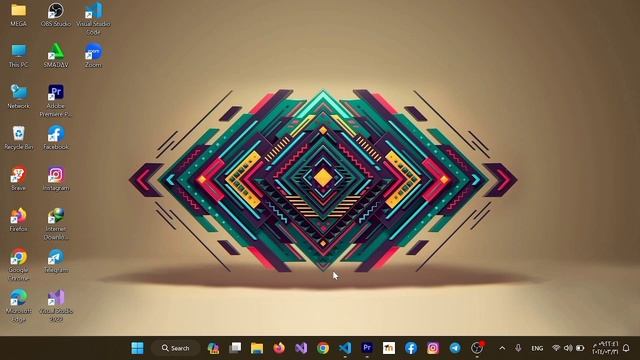This screenshot has width=640, height=360.
Task: Open Instagram from the taskbar
Action: pos(433,348)
